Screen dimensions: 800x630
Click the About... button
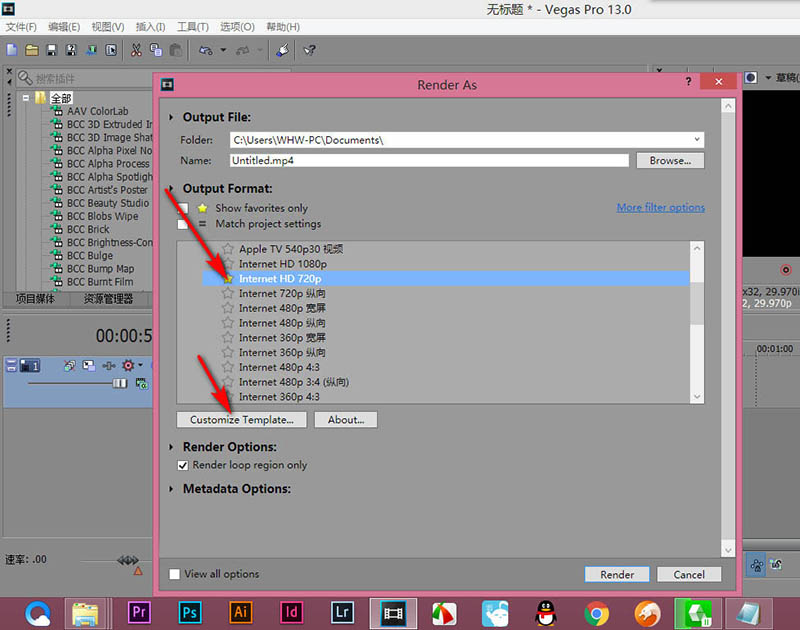coord(346,420)
